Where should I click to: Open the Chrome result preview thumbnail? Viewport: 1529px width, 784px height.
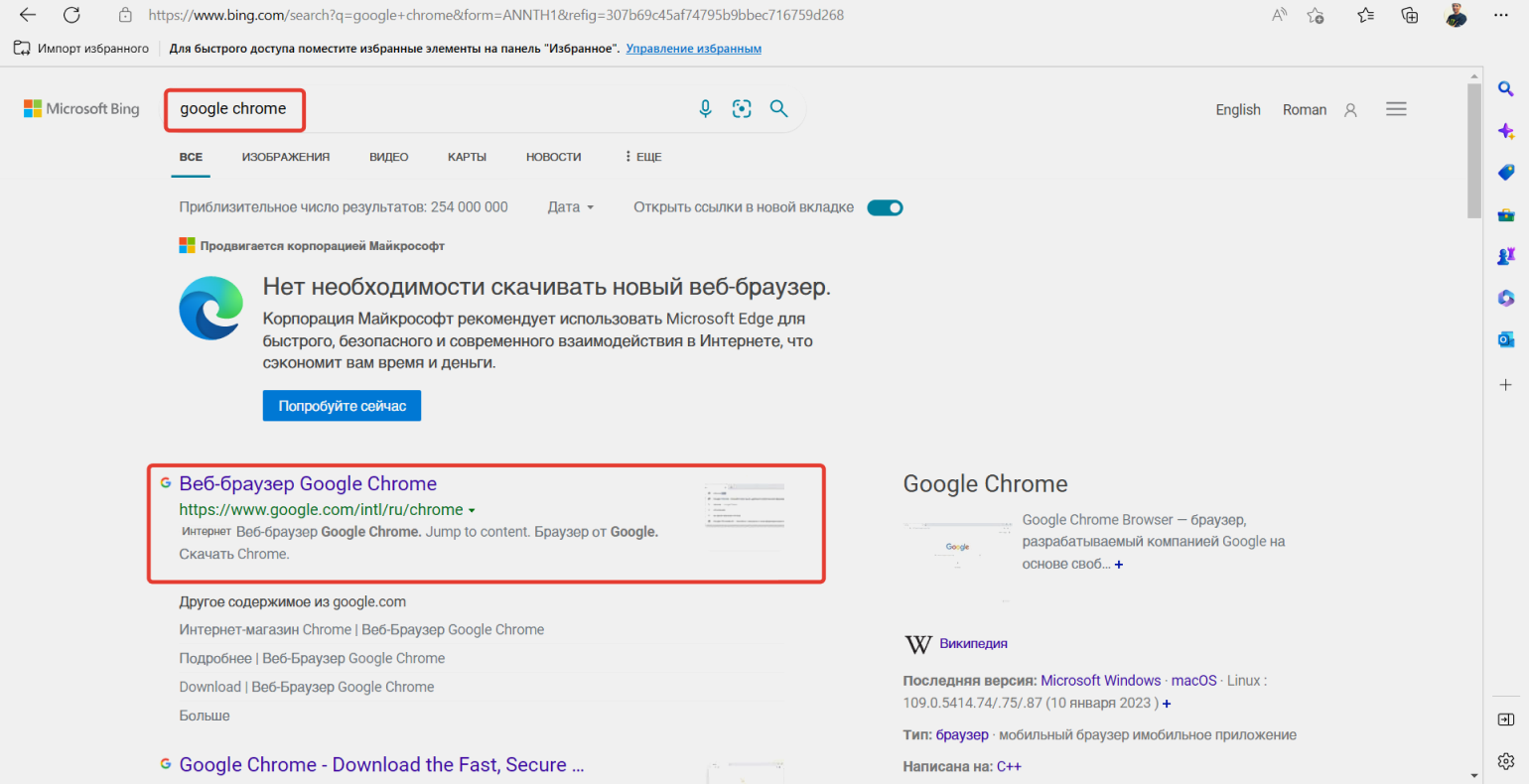pos(745,516)
